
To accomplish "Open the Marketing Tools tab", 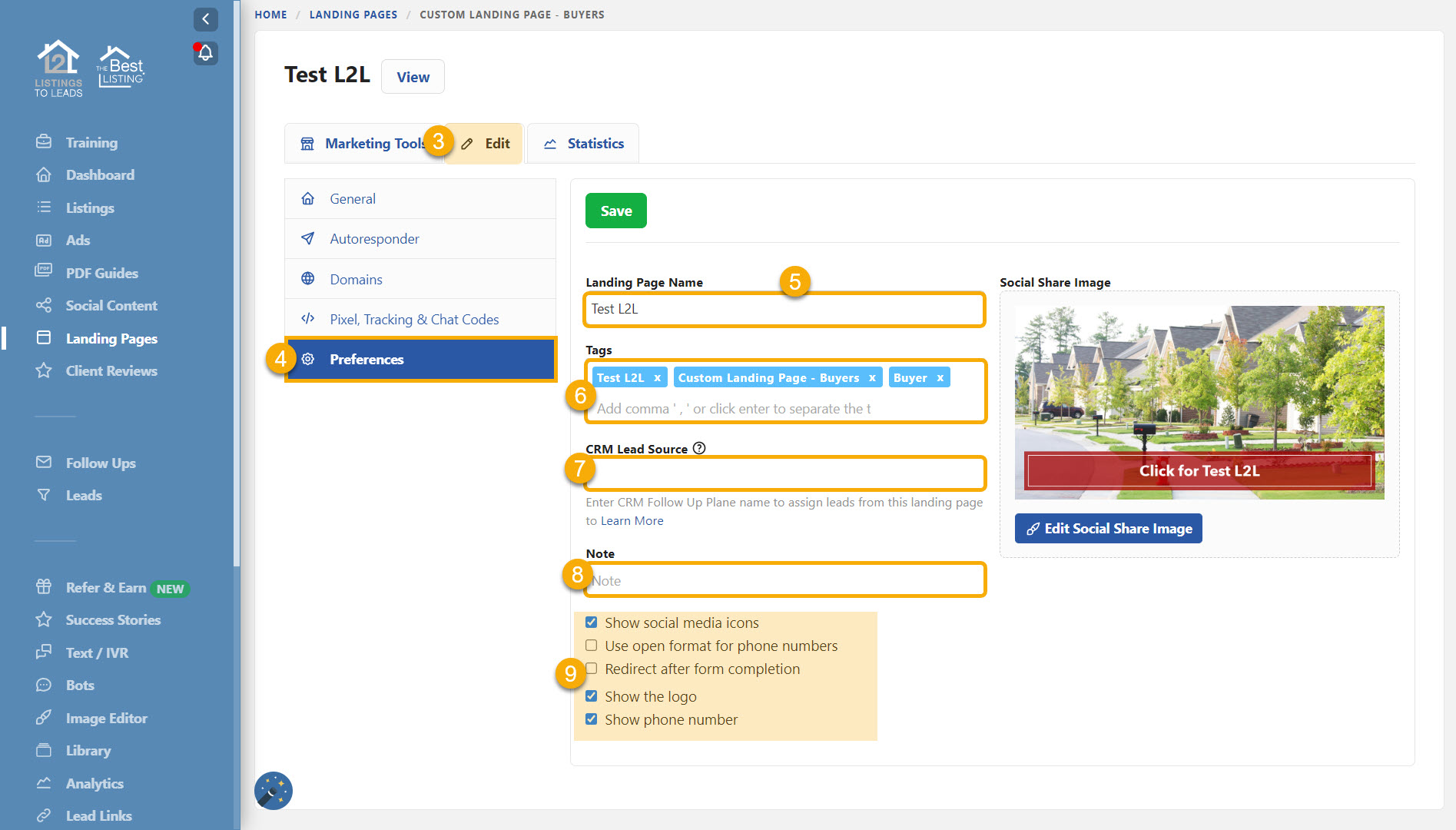I will 363,144.
